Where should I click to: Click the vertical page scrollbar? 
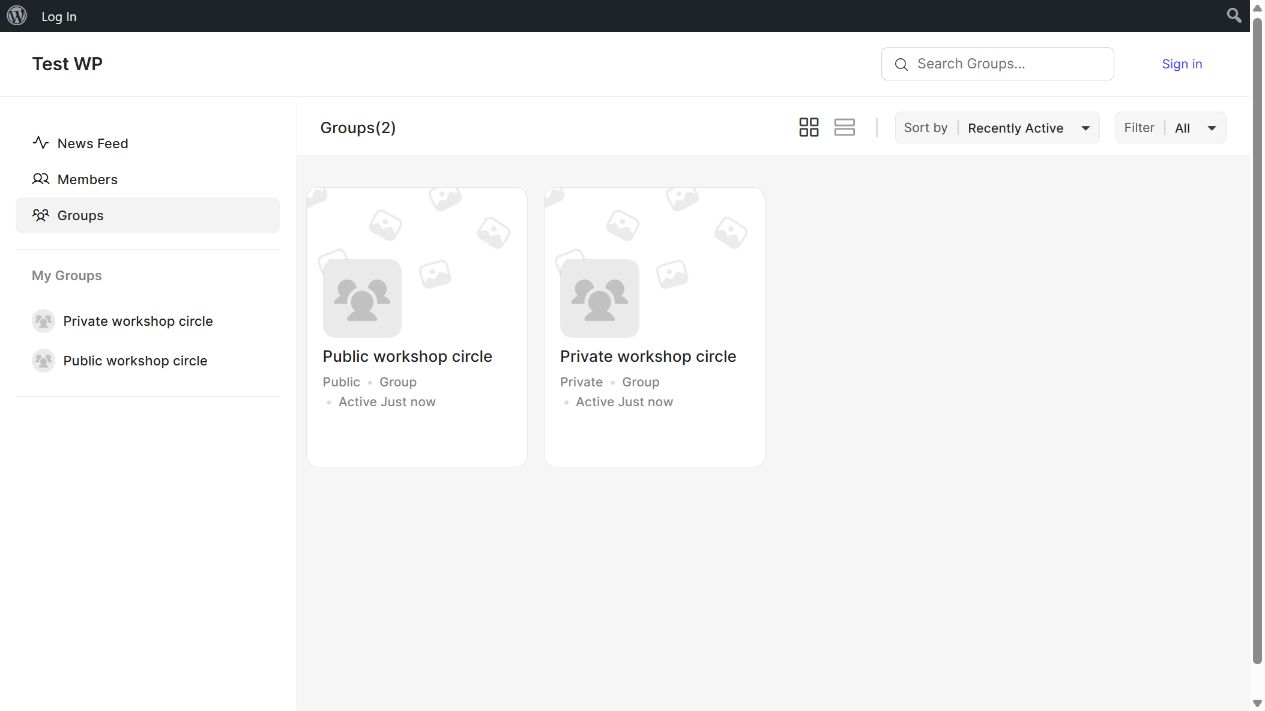coord(1257,340)
